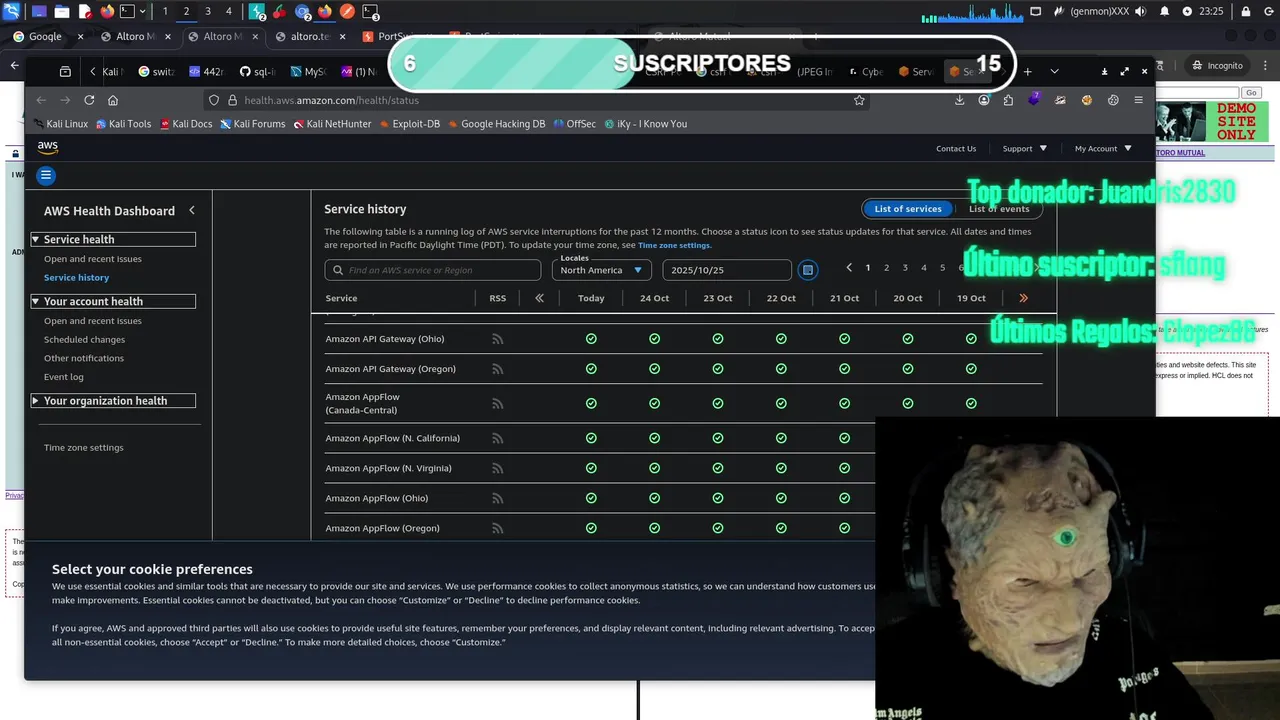Click 23 Oct status icon for AppFlow (N. Virginia)
The image size is (1280, 720).
pos(718,468)
